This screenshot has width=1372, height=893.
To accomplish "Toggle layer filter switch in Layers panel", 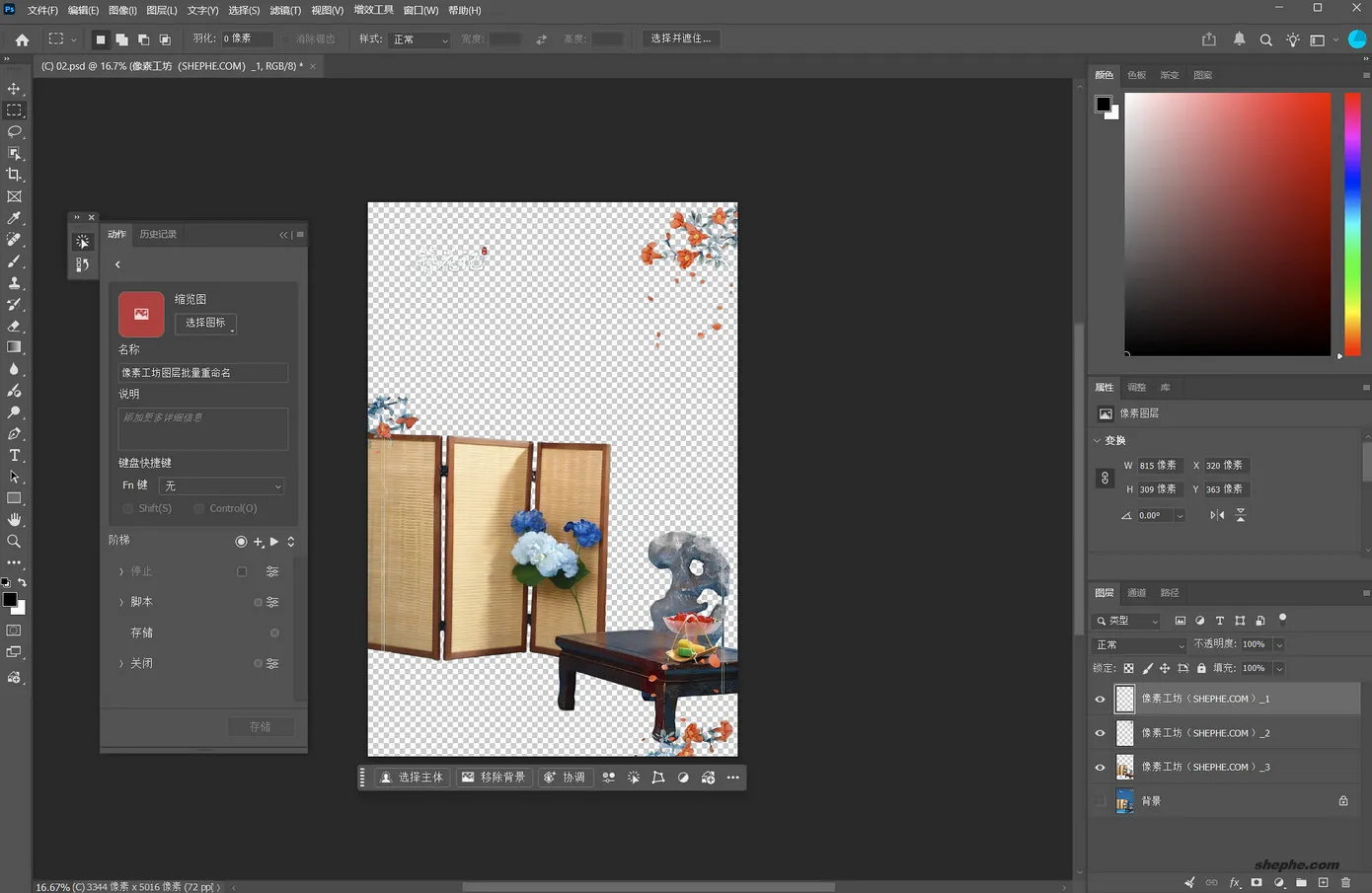I will point(1282,619).
